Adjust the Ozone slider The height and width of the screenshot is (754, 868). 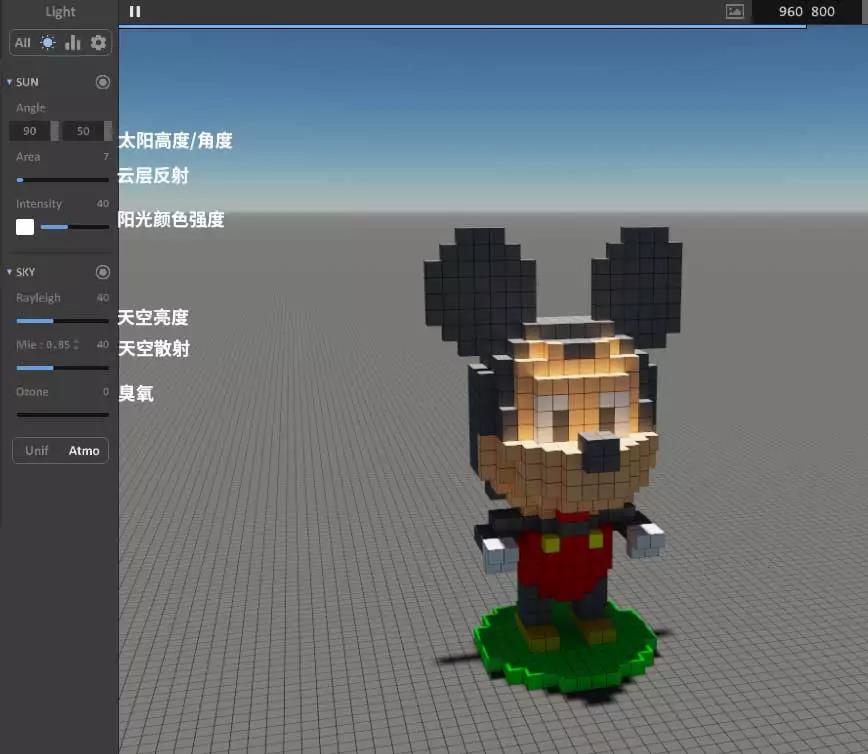(62, 414)
